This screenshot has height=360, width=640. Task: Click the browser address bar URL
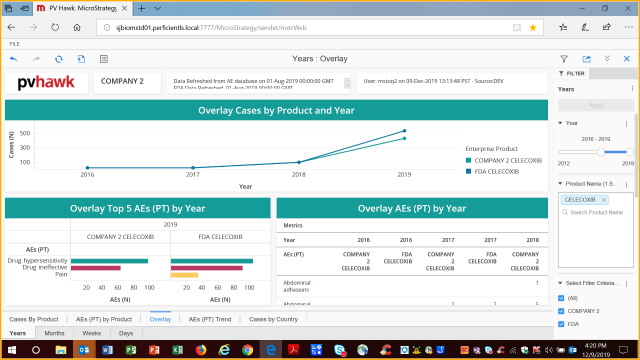pyautogui.click(x=211, y=28)
